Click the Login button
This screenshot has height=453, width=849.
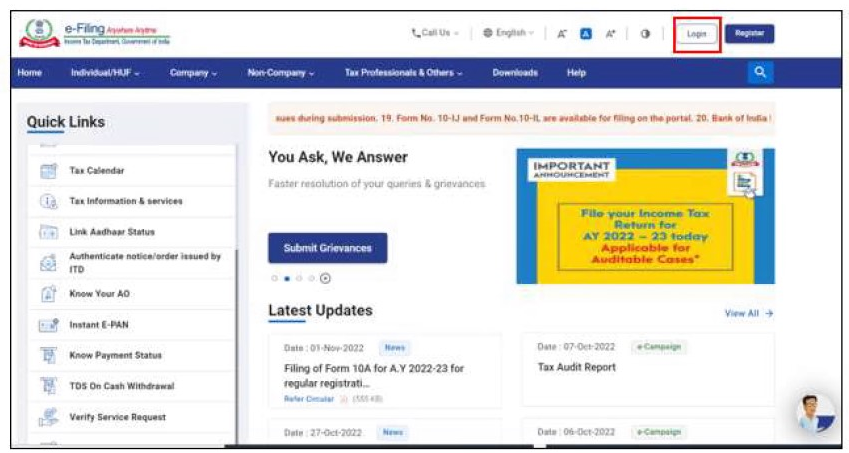coord(696,34)
